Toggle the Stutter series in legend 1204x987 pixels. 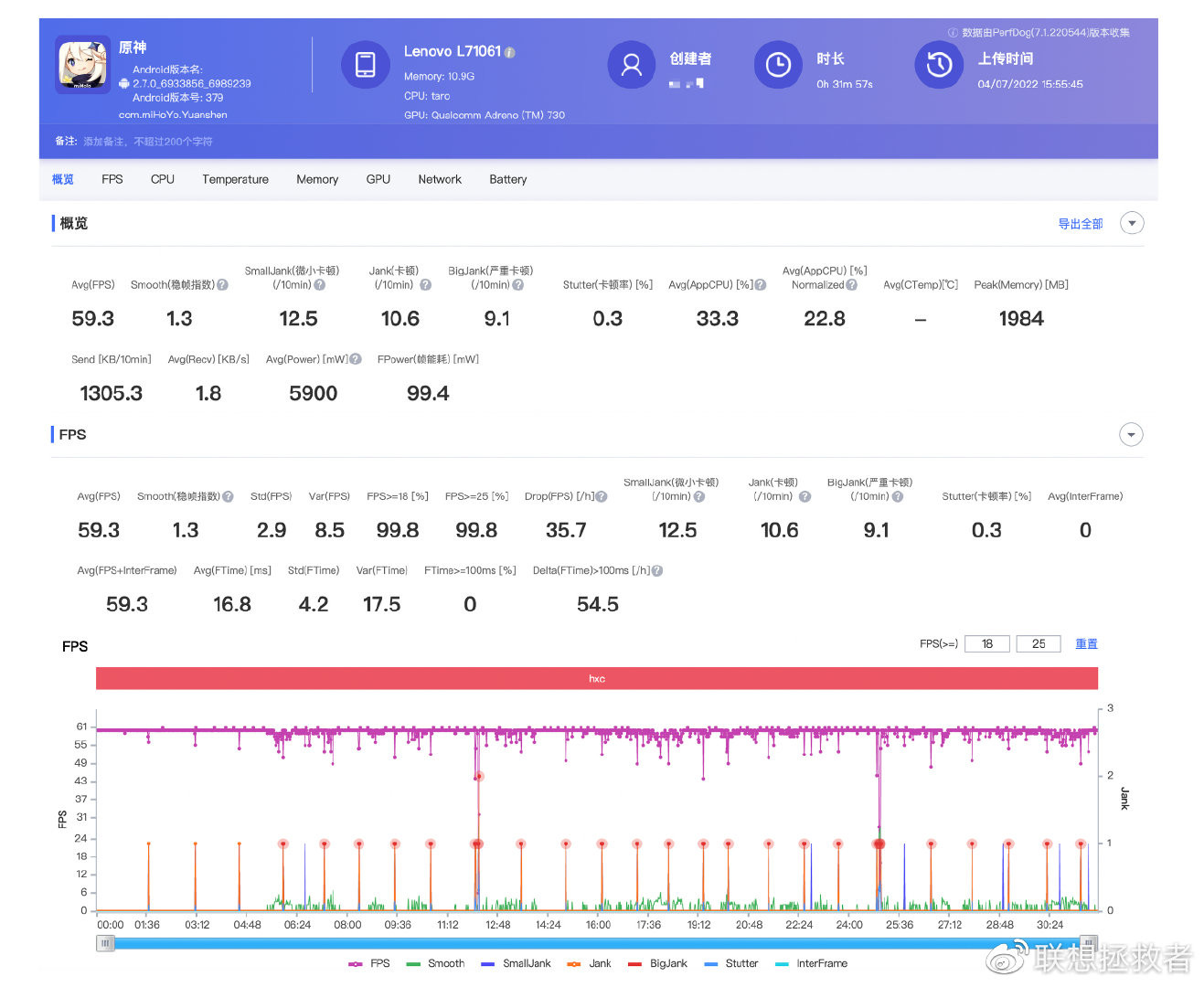731,963
